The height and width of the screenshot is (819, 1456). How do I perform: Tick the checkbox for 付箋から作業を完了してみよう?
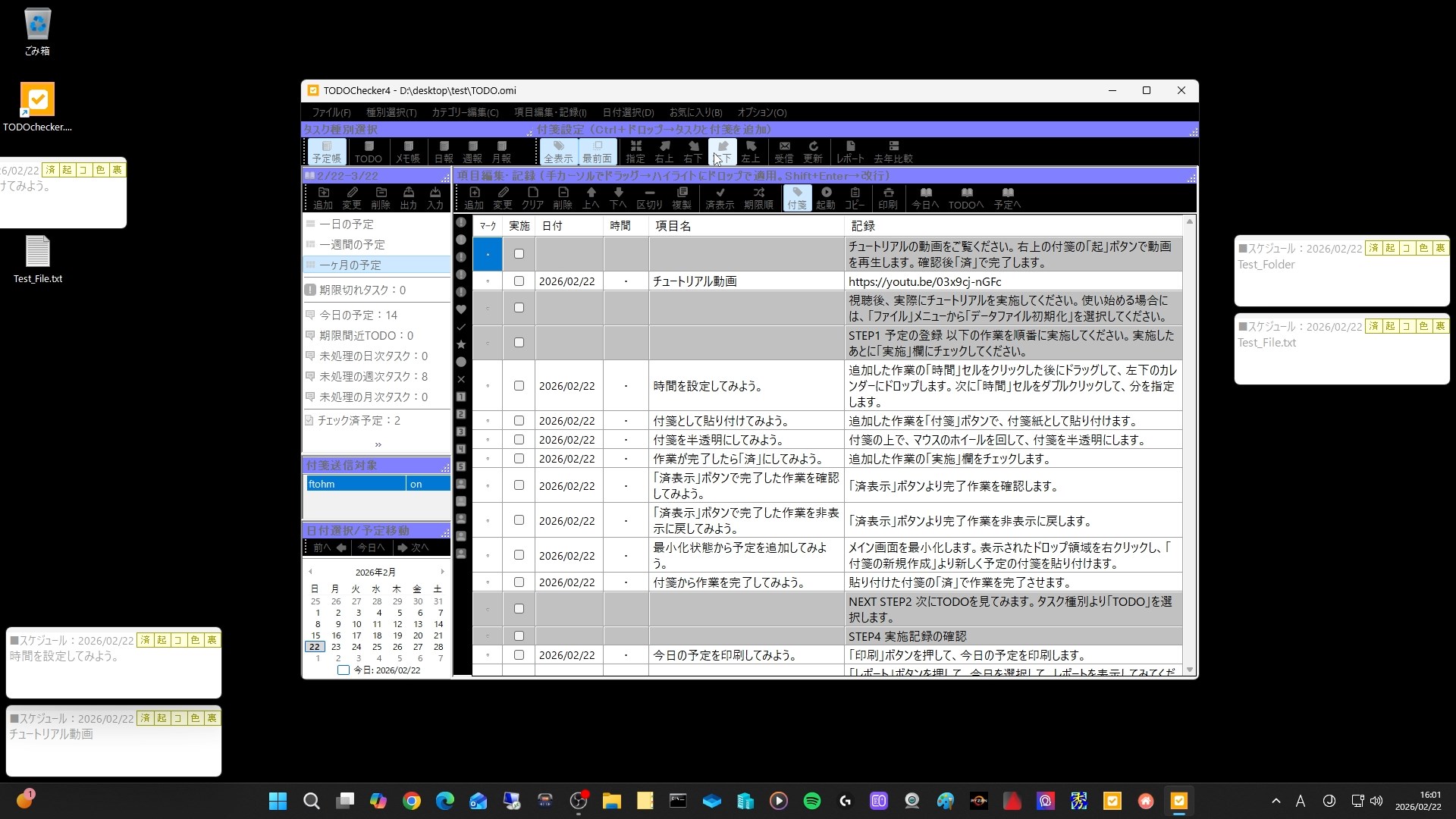tap(519, 582)
